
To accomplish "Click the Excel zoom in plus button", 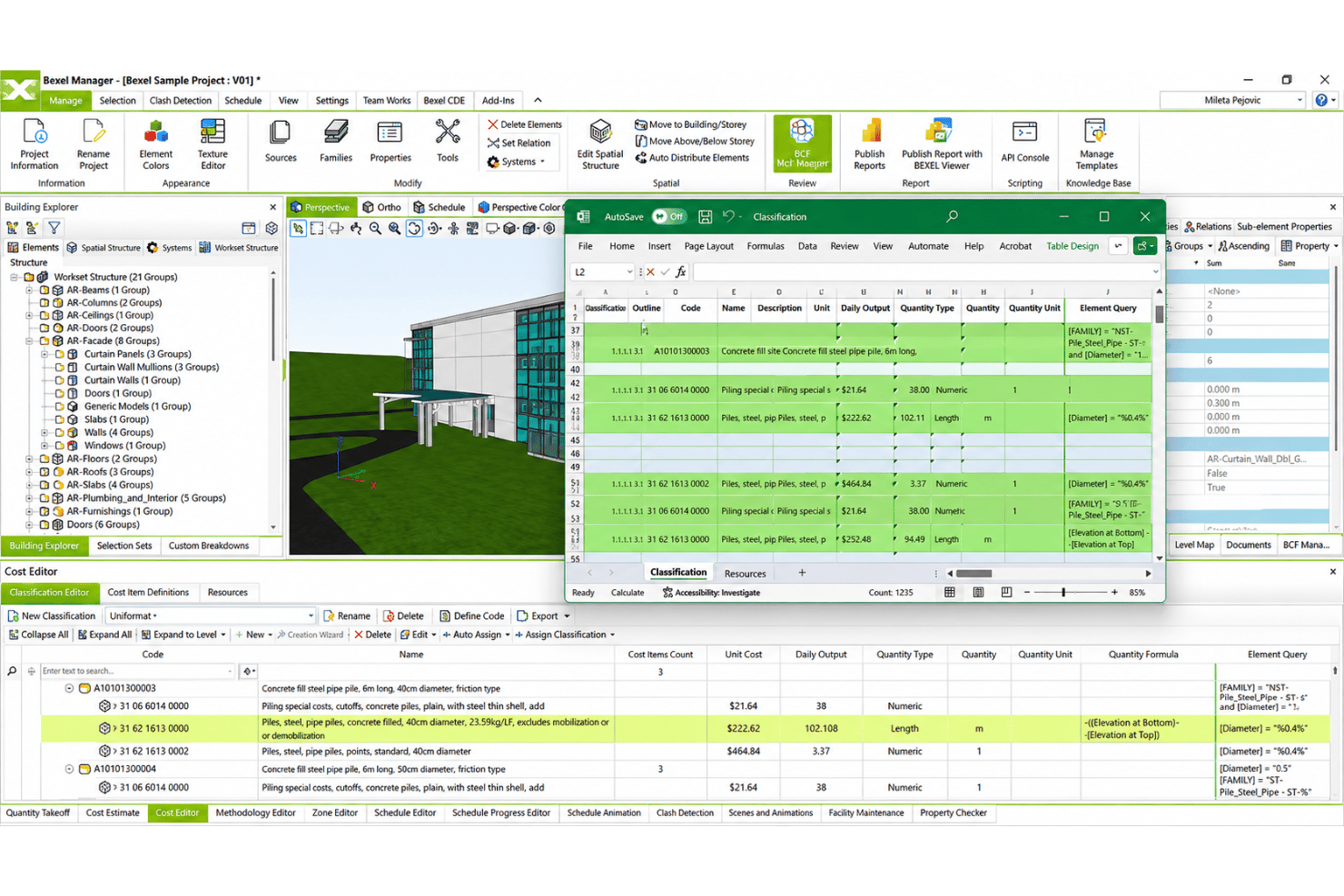I will 1114,593.
